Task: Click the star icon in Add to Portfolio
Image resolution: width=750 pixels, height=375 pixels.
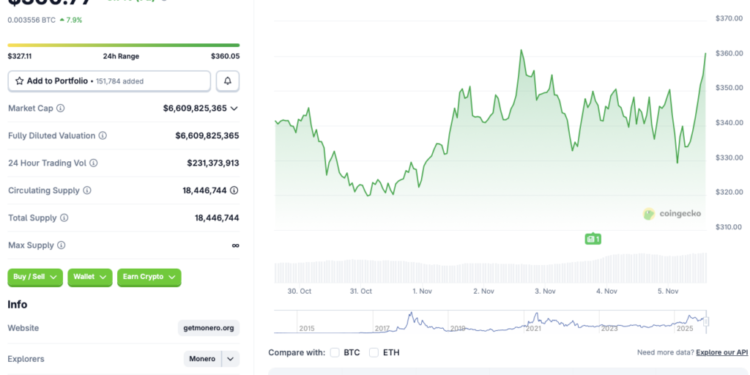Action: pyautogui.click(x=20, y=81)
